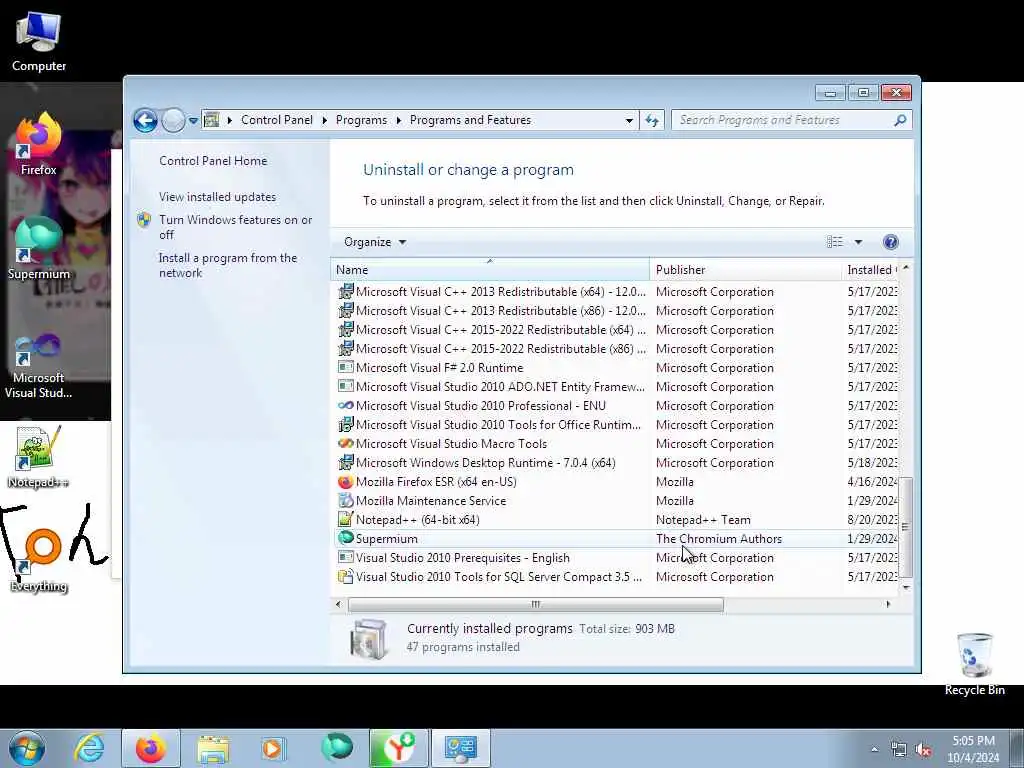1024x768 pixels.
Task: Open Windows Explorer from the taskbar
Action: (x=213, y=748)
